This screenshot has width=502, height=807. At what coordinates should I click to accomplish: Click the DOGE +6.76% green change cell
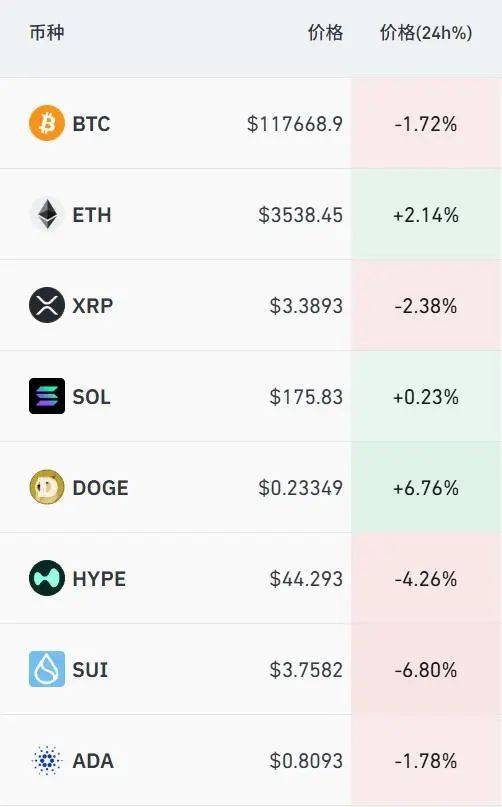click(426, 487)
